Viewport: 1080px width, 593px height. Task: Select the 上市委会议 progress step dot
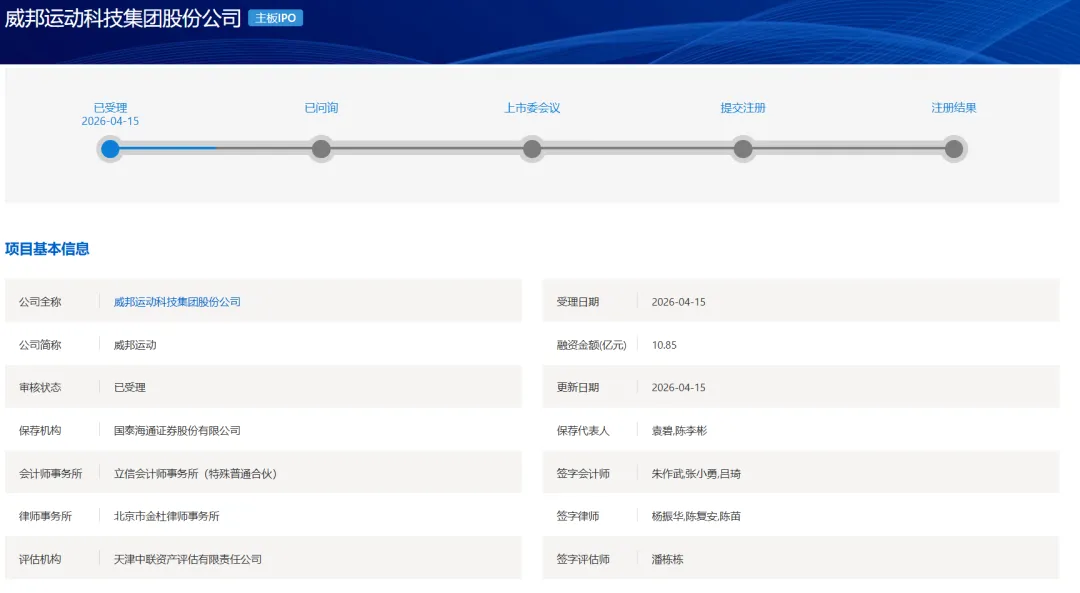tap(532, 149)
